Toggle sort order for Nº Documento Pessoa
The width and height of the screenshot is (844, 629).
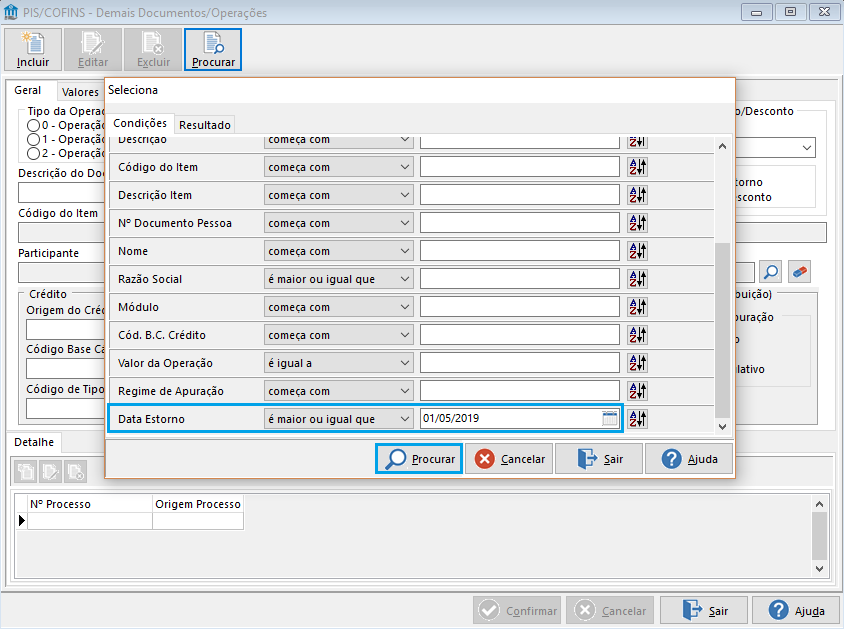(637, 223)
